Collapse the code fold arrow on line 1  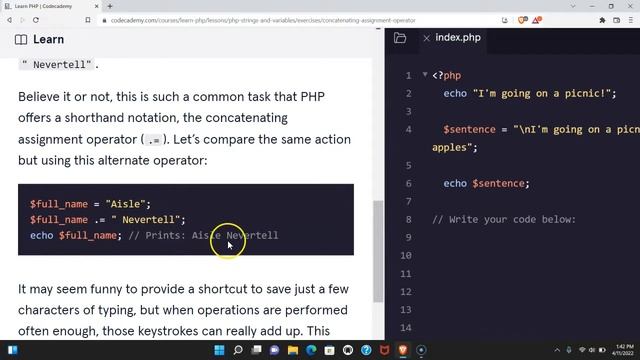click(425, 74)
